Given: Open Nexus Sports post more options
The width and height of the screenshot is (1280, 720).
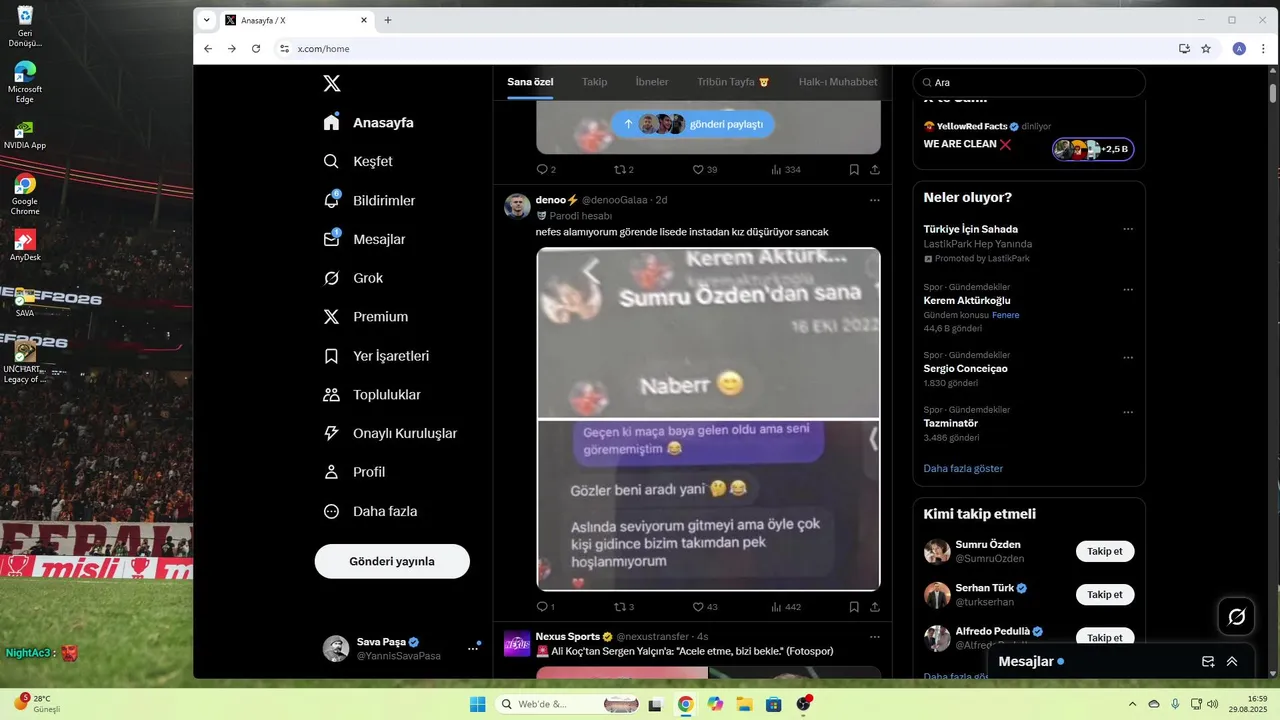Looking at the screenshot, I should pos(875,636).
